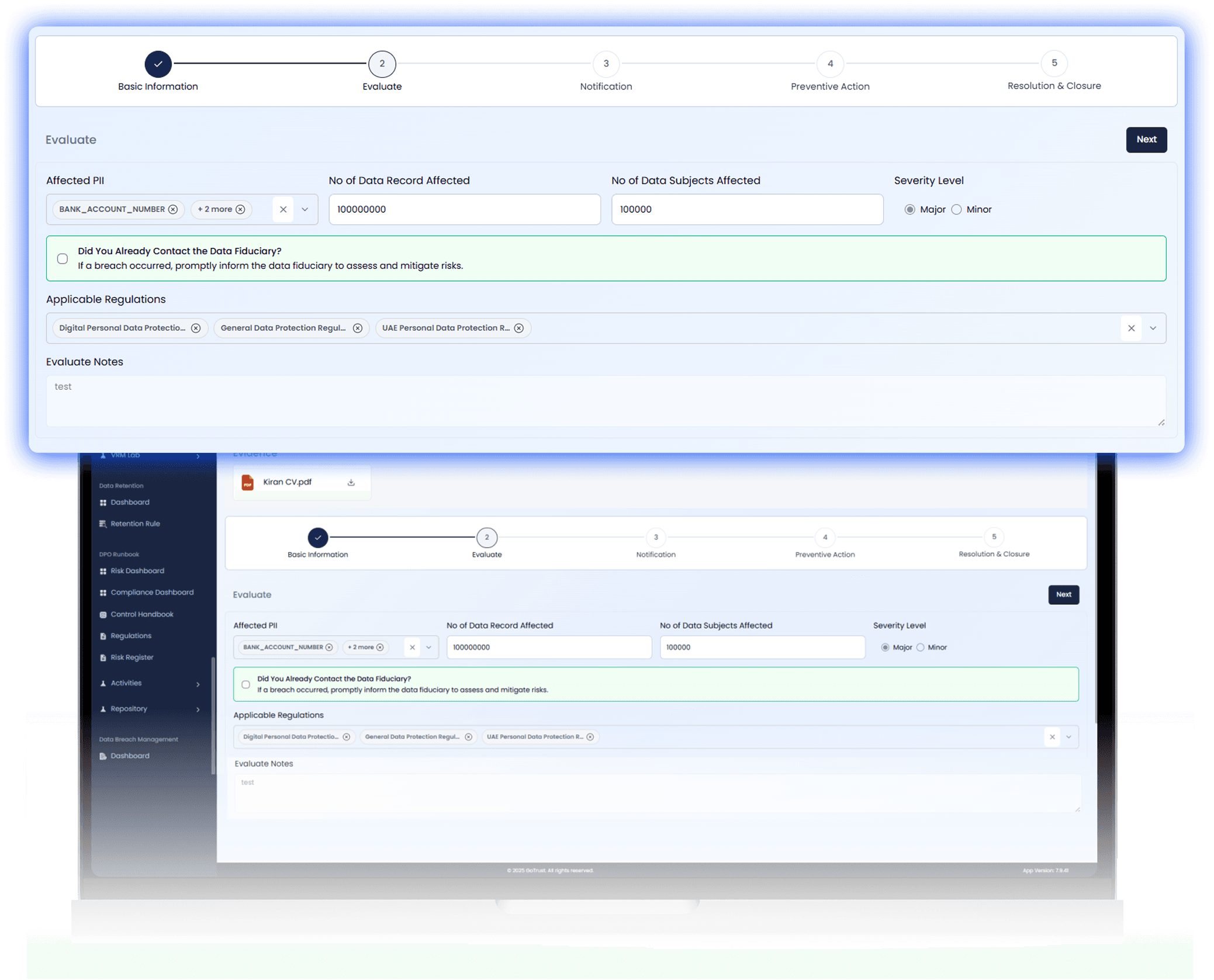
Task: Open Applicable Regulations dropdown in top panel
Action: click(x=1153, y=328)
